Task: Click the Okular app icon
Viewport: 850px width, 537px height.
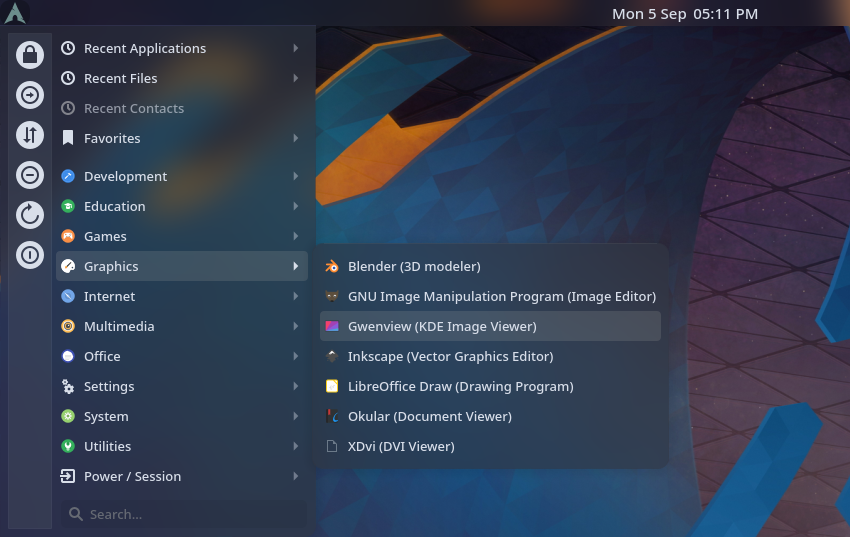Action: [x=332, y=416]
